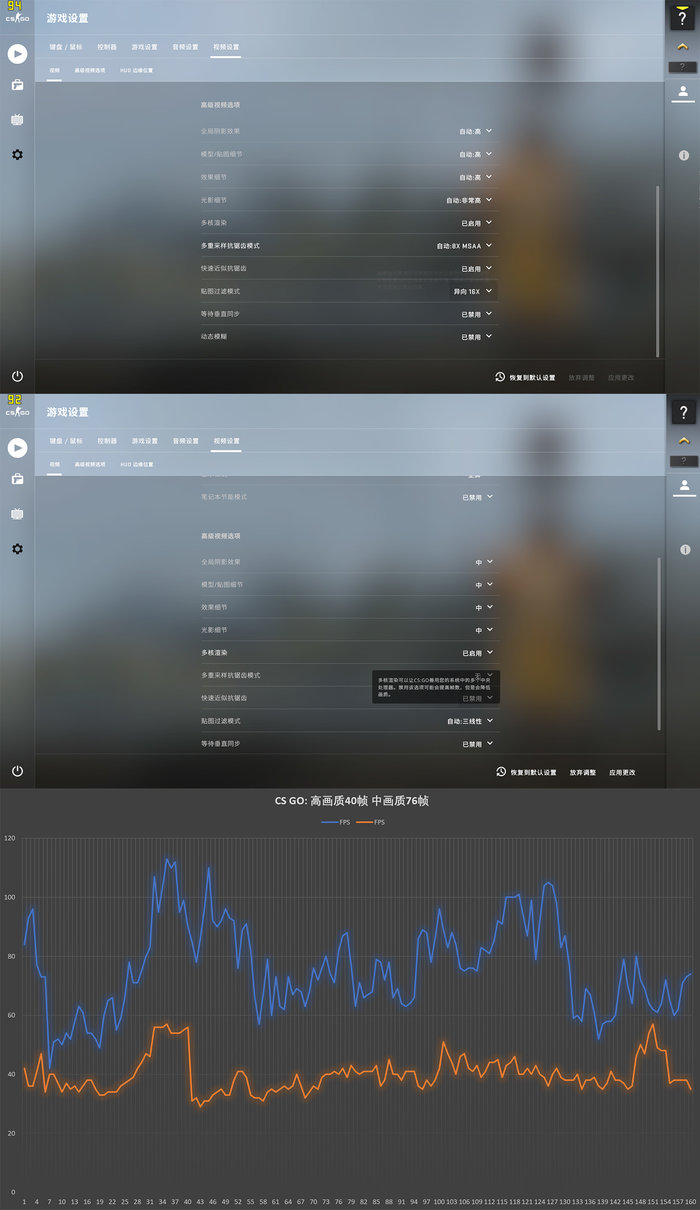Open the Watch TV icon in lower screen
700x1210 pixels.
17,514
